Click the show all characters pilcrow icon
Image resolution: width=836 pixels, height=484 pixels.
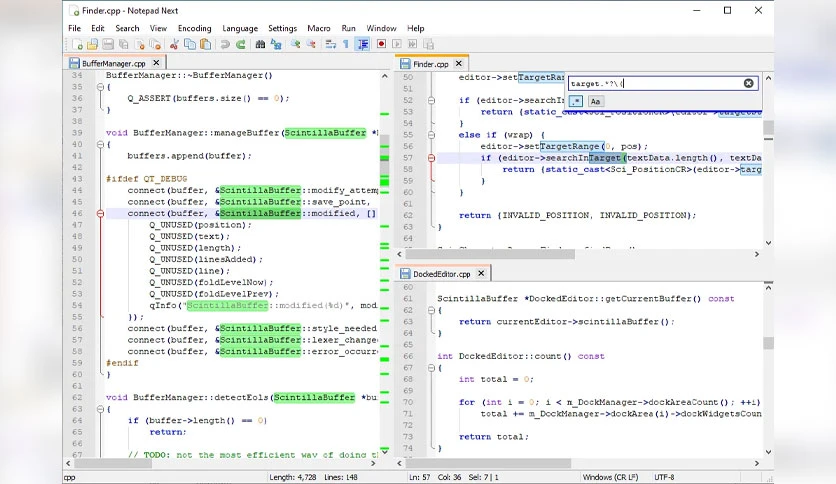tap(346, 44)
